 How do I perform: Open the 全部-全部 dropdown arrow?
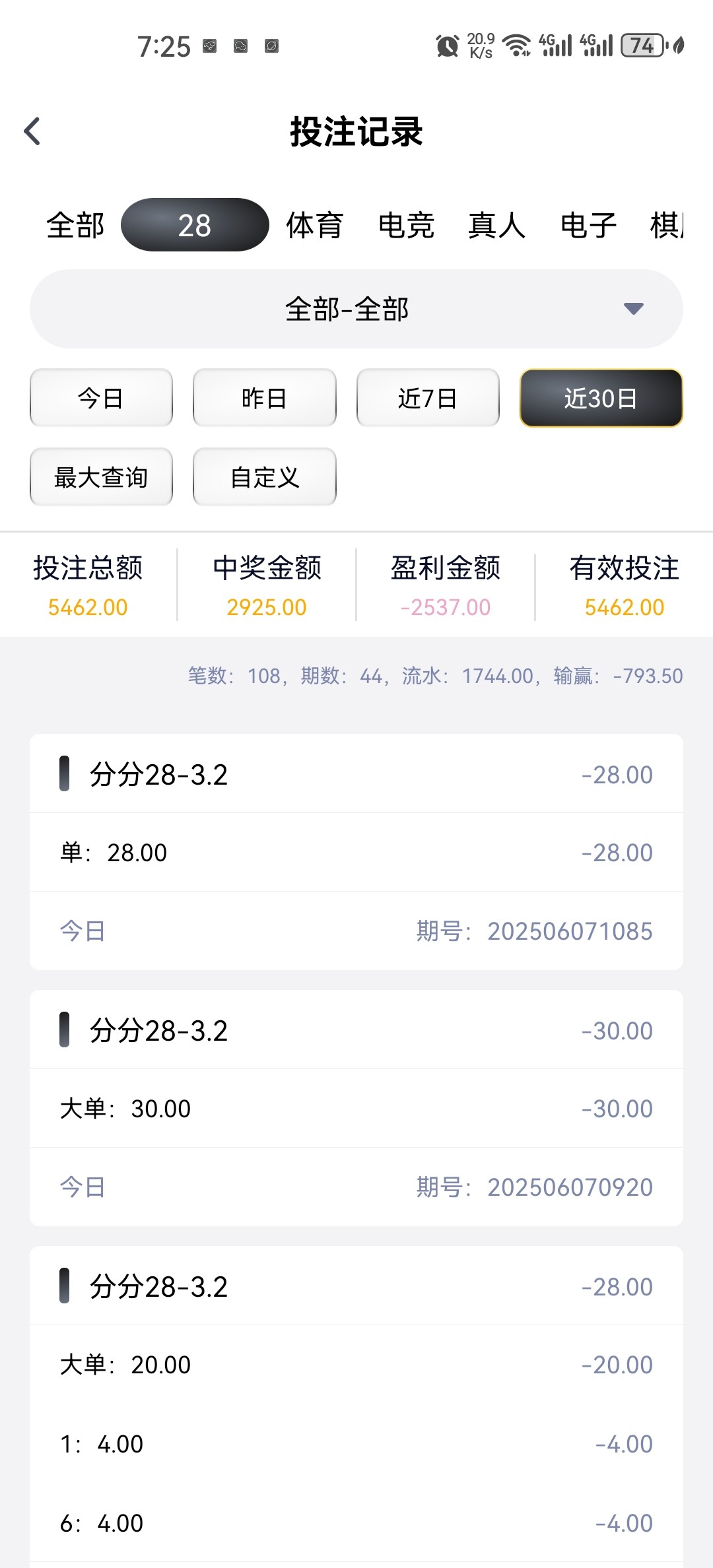click(x=633, y=309)
